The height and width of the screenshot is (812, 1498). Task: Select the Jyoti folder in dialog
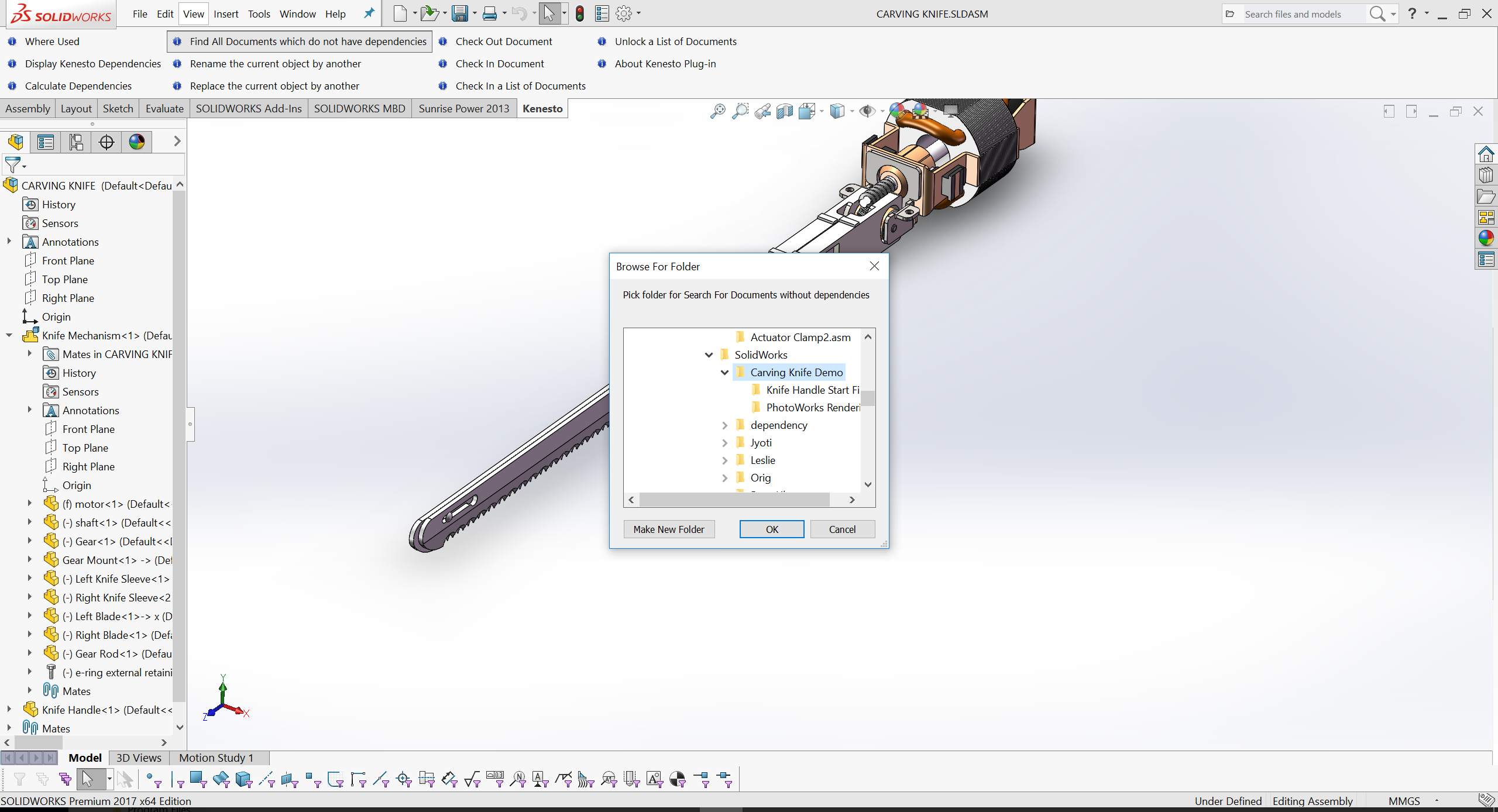[x=761, y=442]
